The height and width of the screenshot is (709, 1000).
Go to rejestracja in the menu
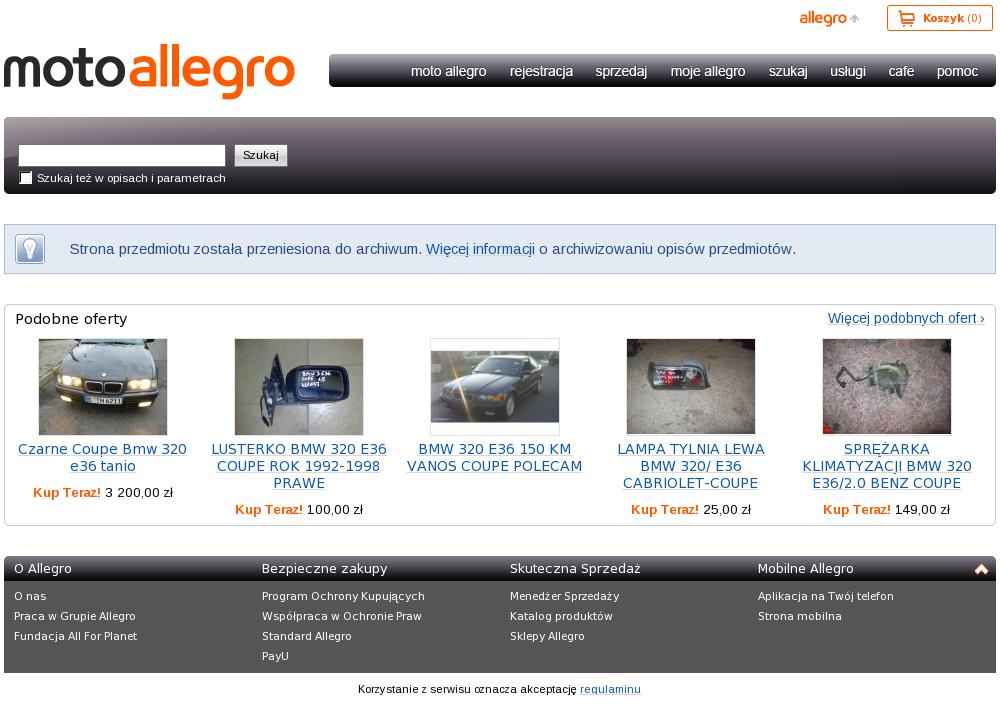tap(541, 71)
